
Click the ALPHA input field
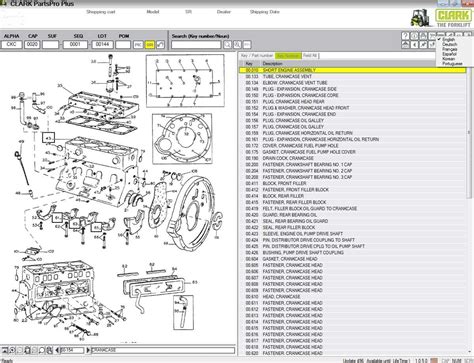point(12,44)
